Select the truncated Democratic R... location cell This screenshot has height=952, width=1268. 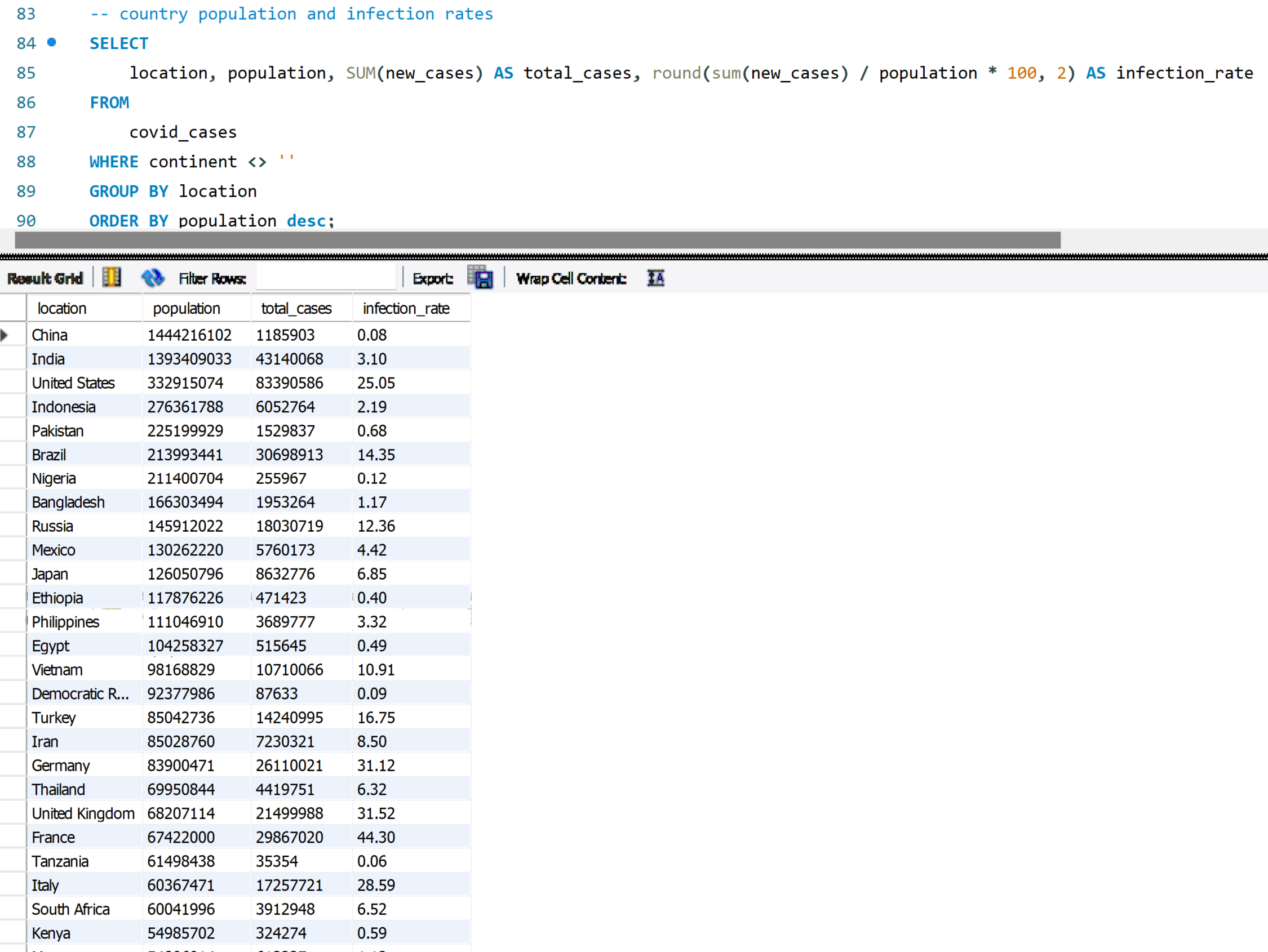point(80,694)
